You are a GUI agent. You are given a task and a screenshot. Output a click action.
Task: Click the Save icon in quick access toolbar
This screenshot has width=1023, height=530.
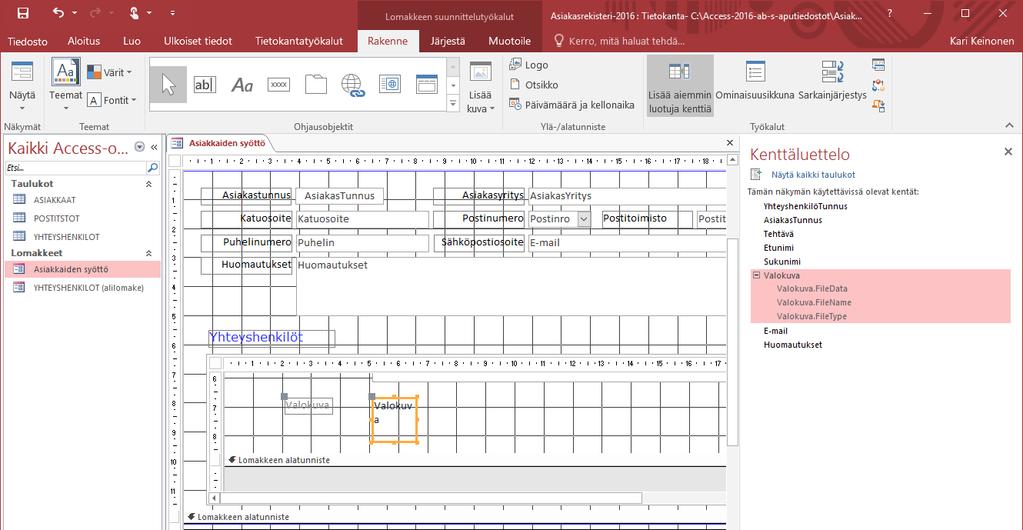click(23, 12)
